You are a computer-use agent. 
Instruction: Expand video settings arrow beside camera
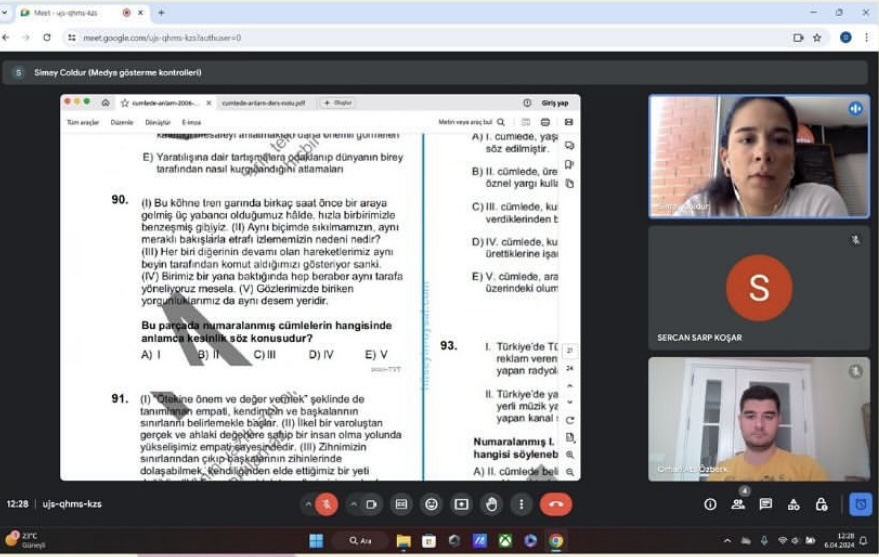(353, 504)
